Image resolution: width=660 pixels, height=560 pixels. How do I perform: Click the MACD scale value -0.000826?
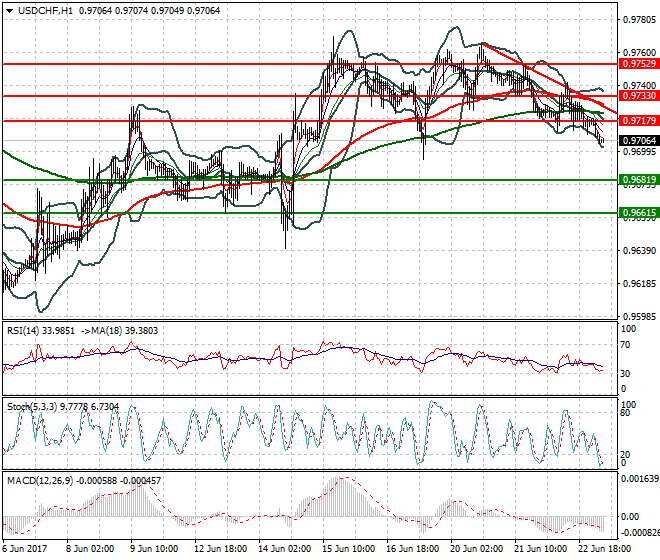(x=640, y=533)
